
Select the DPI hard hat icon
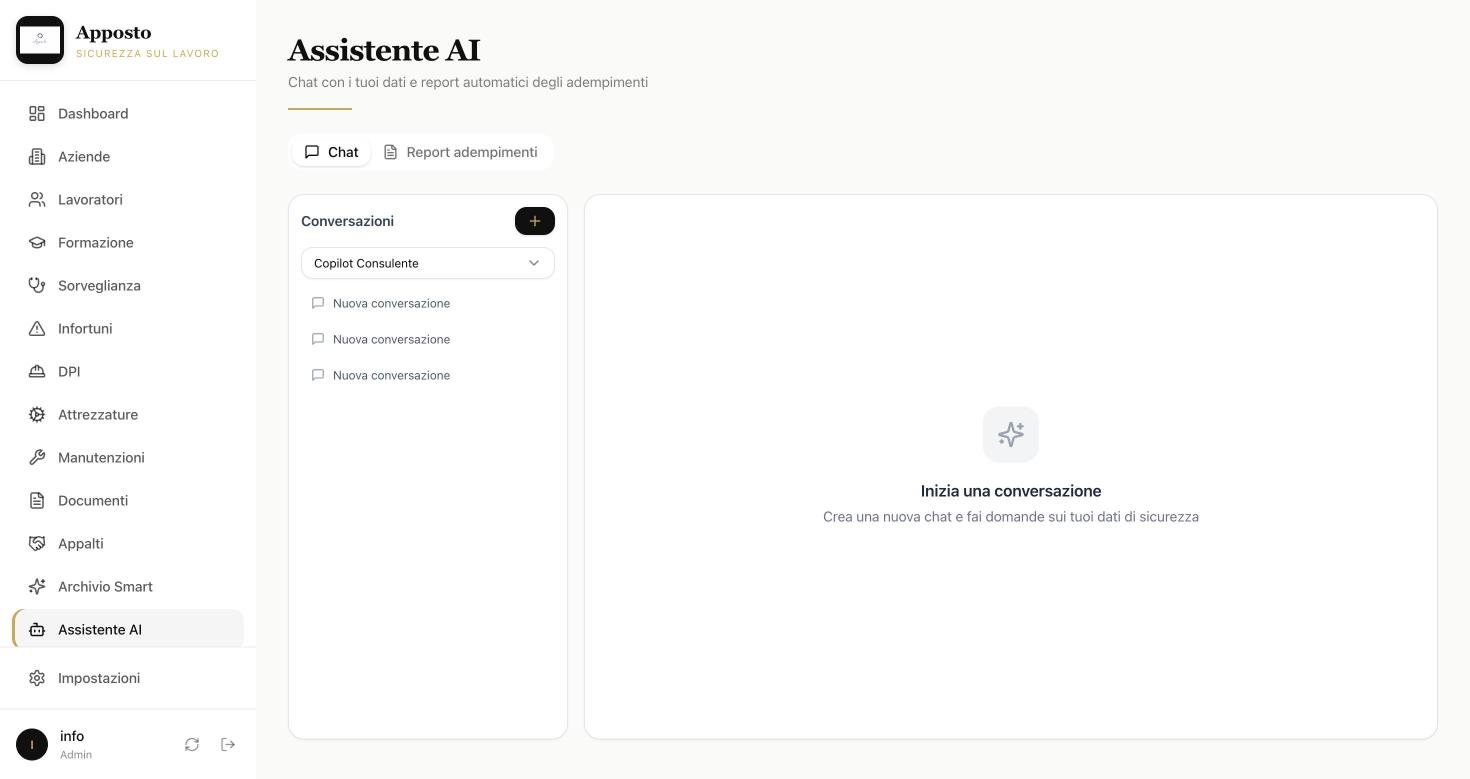(37, 372)
